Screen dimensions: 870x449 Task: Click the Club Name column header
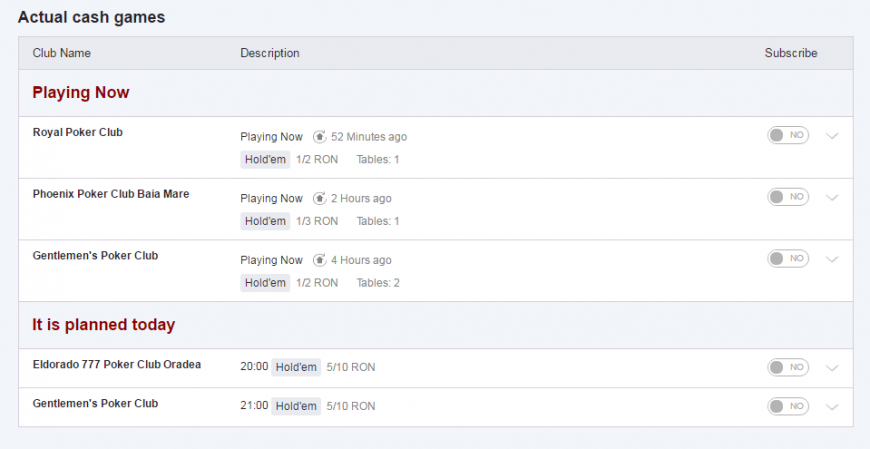click(62, 53)
